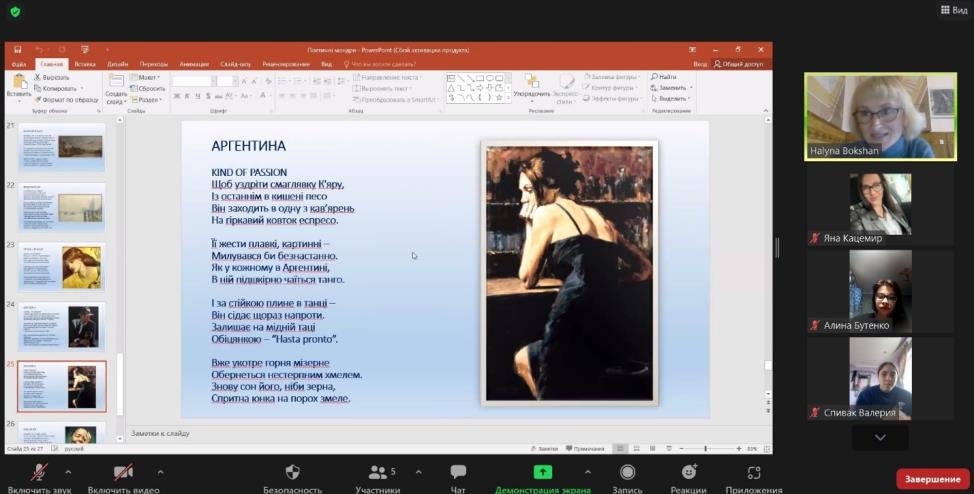The image size is (974, 494).
Task: Show more participants with down chevron
Action: point(880,437)
